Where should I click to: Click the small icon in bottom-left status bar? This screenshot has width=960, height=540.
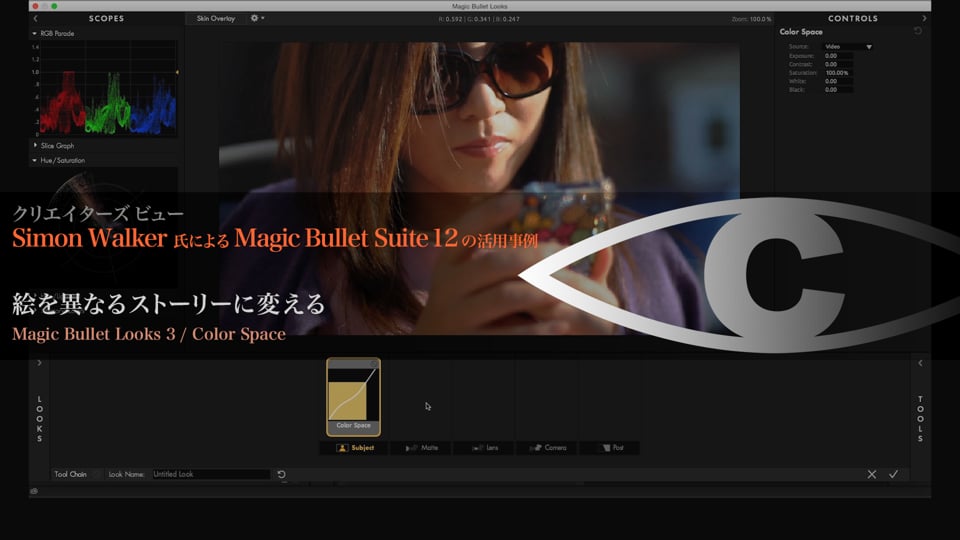(x=34, y=491)
